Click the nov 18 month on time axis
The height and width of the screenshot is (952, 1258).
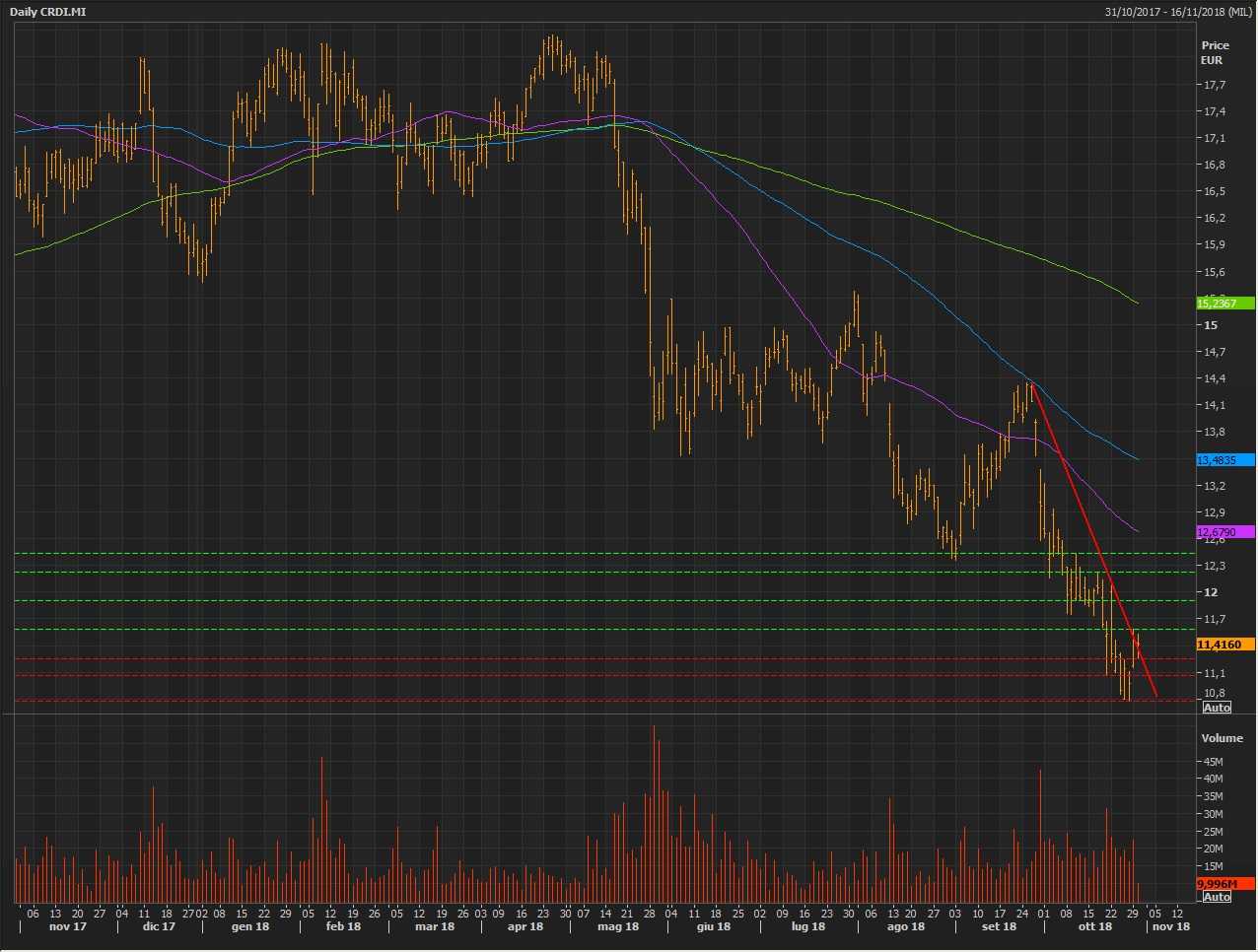(x=1170, y=926)
